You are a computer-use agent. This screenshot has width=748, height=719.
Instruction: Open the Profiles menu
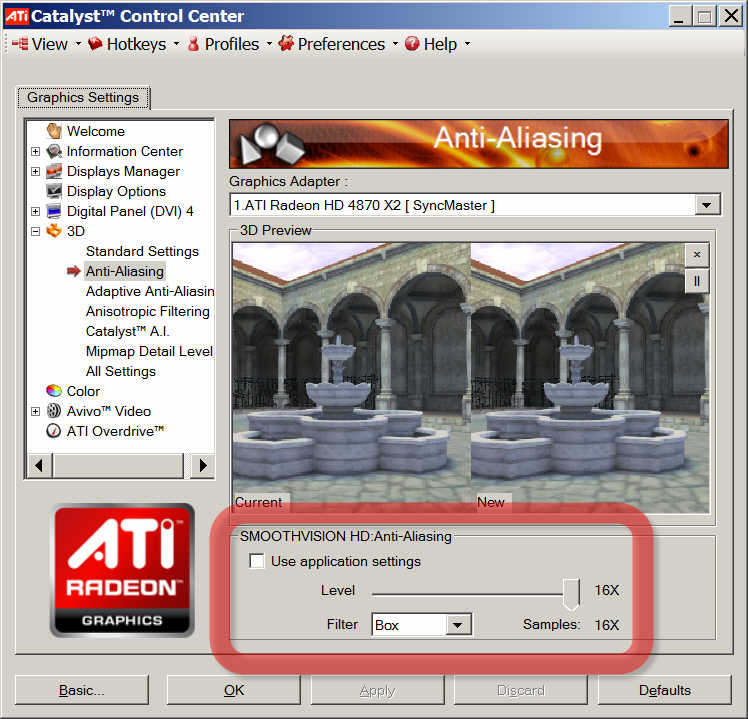point(232,44)
